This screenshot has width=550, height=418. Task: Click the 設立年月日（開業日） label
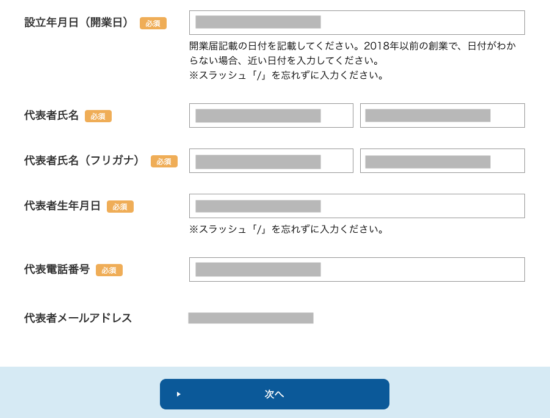point(77,22)
